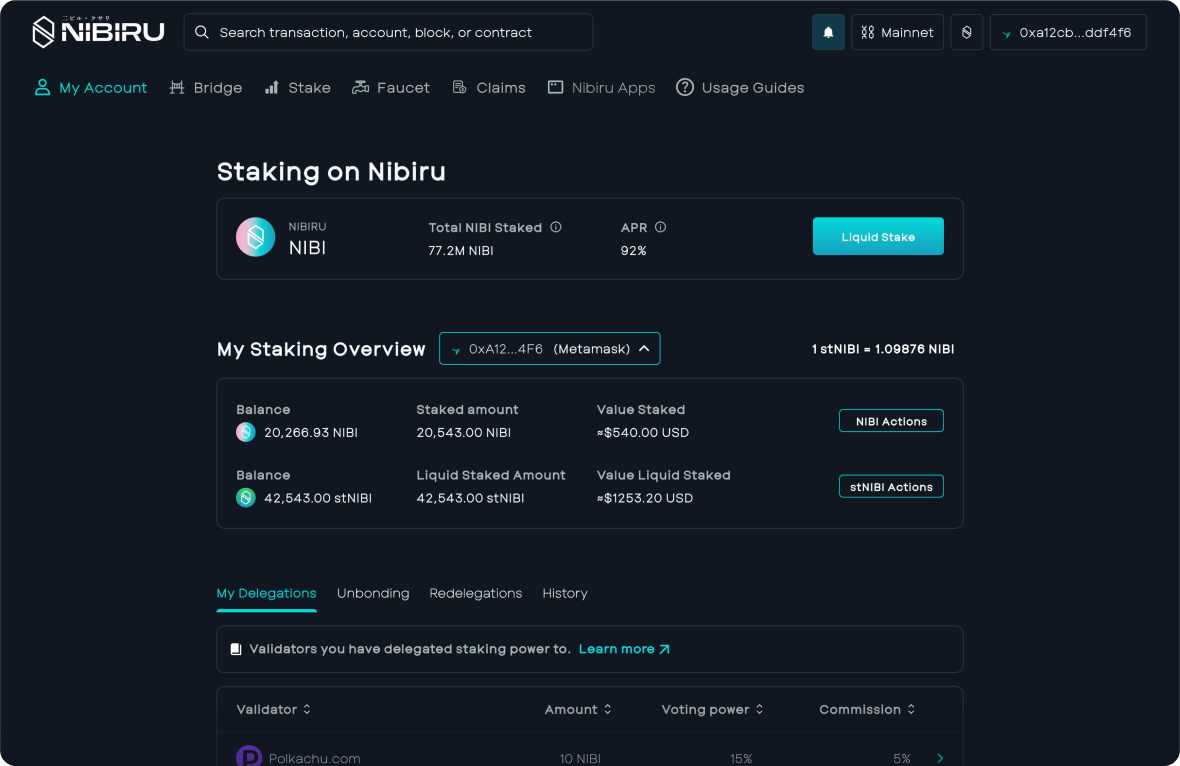Select the My Delegations tab
The width and height of the screenshot is (1180, 766).
pos(266,593)
